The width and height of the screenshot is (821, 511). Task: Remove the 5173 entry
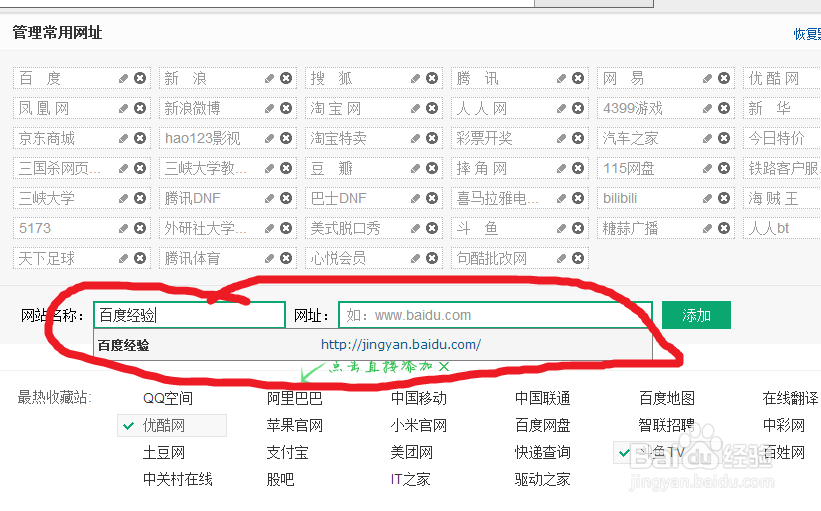(140, 228)
